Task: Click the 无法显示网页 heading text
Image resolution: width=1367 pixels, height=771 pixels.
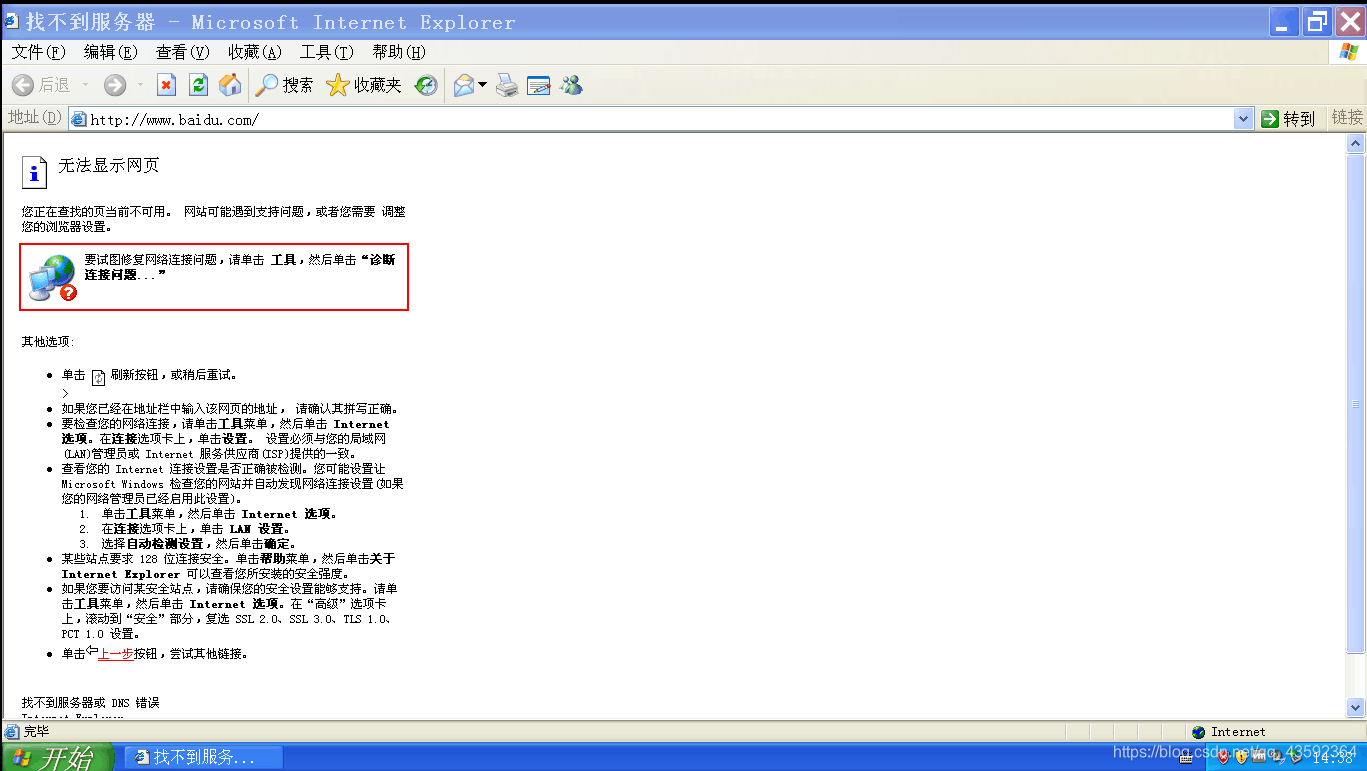Action: pos(109,165)
